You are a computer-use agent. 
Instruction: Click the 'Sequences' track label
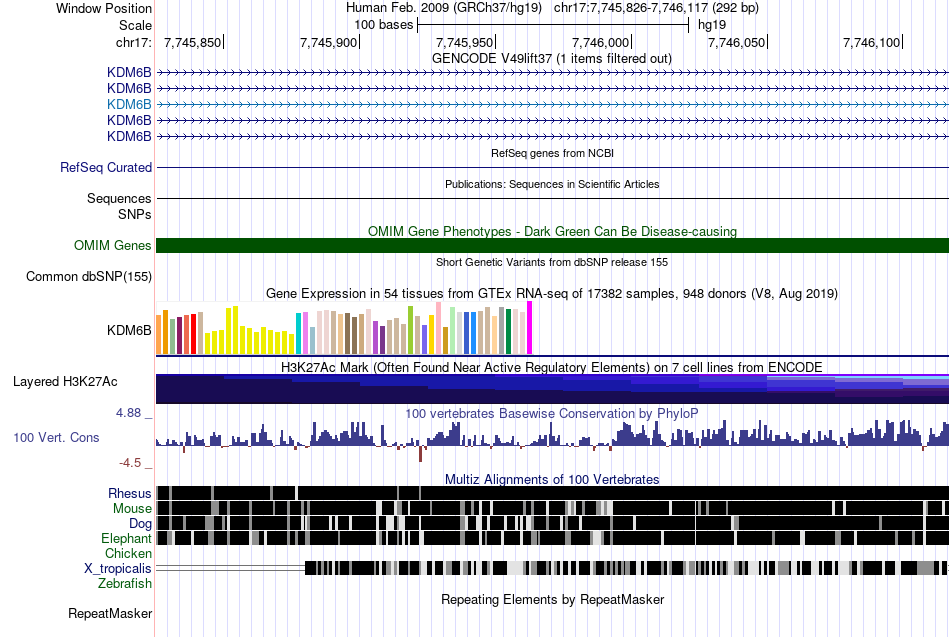(119, 198)
